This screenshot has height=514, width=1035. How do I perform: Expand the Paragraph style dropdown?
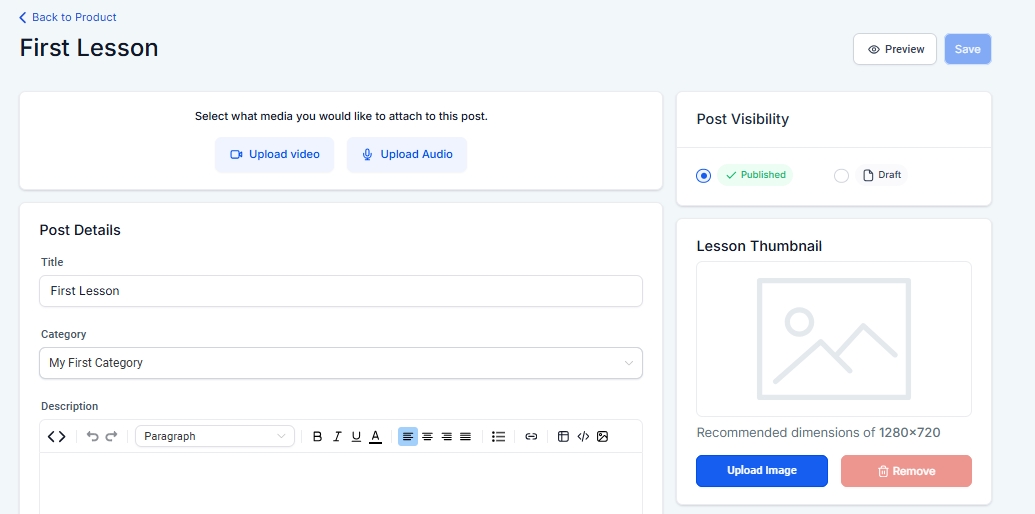point(214,437)
